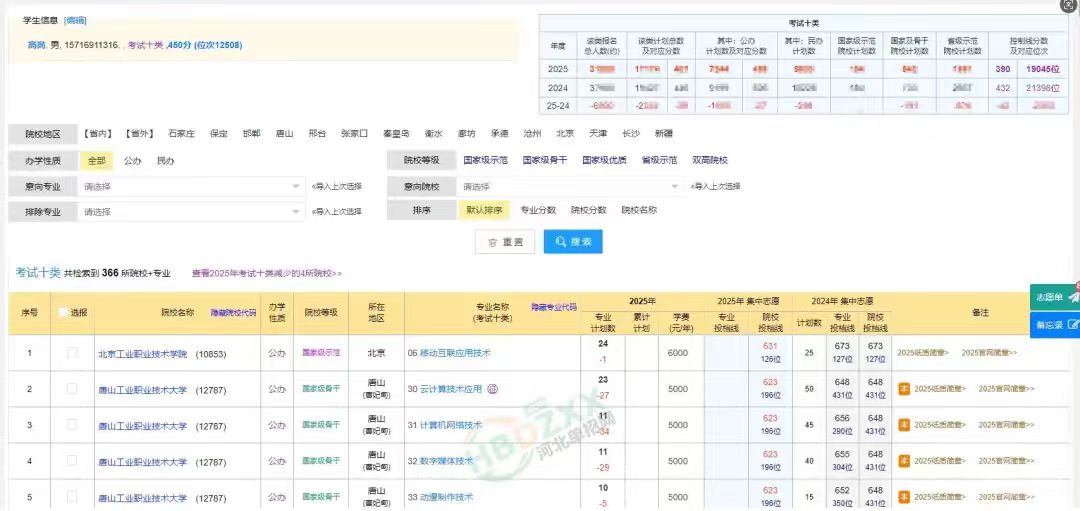Open the 排除专业 dropdown

point(191,212)
